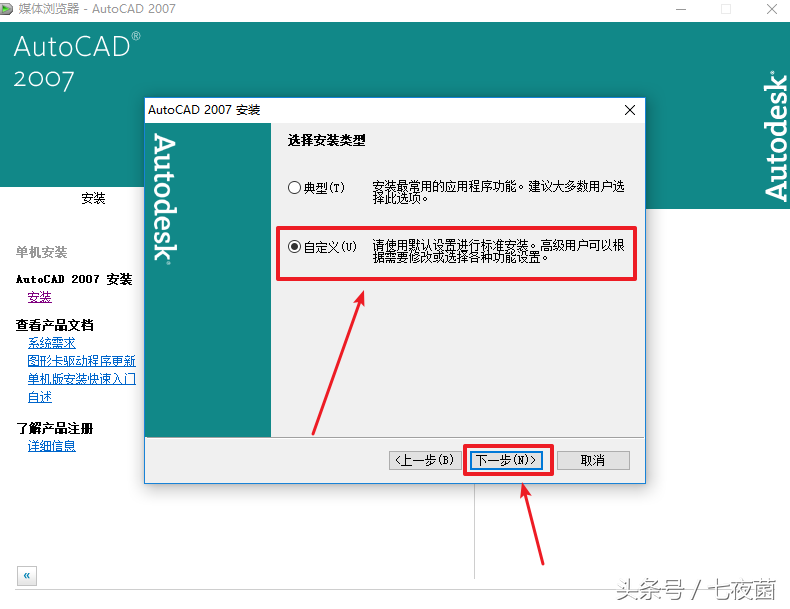Open the 单机版安装快速入门 link
This screenshot has height=609, width=790.
coord(82,379)
